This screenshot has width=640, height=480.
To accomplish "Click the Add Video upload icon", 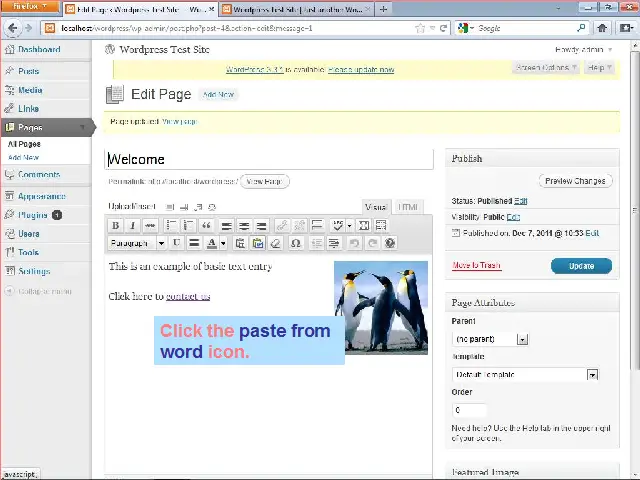I will tap(184, 207).
